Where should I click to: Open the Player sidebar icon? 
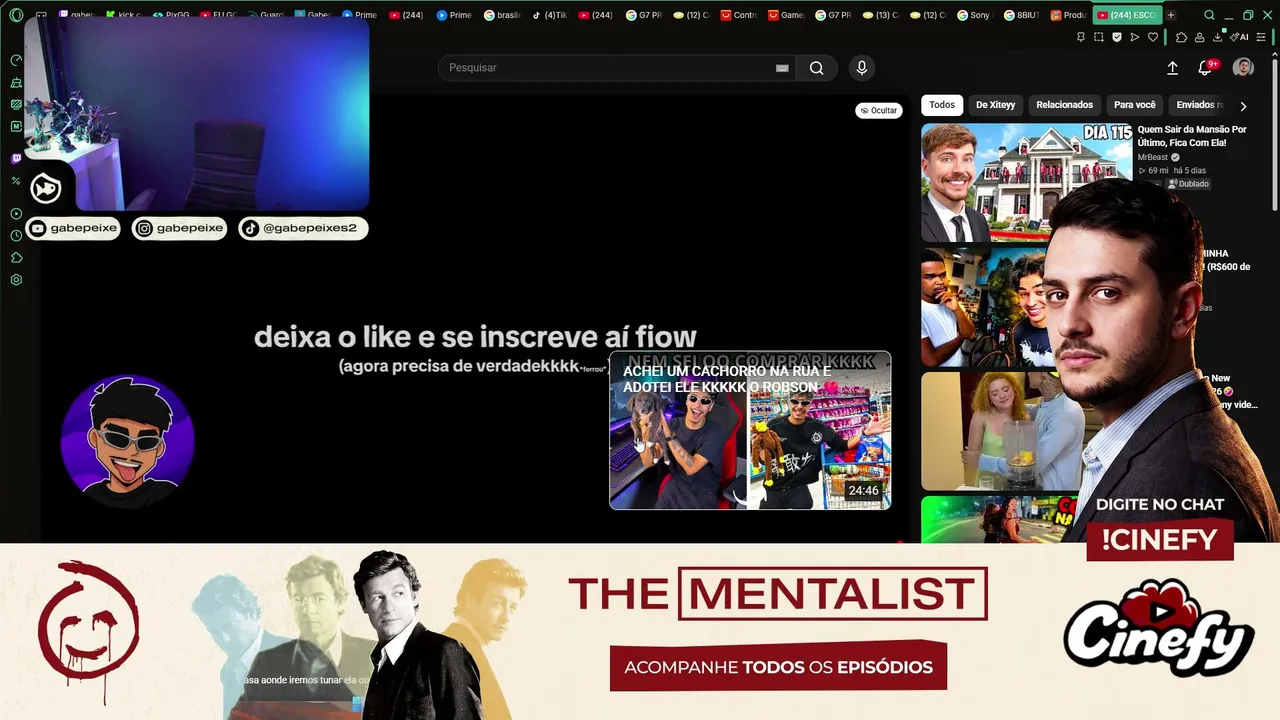(16, 214)
